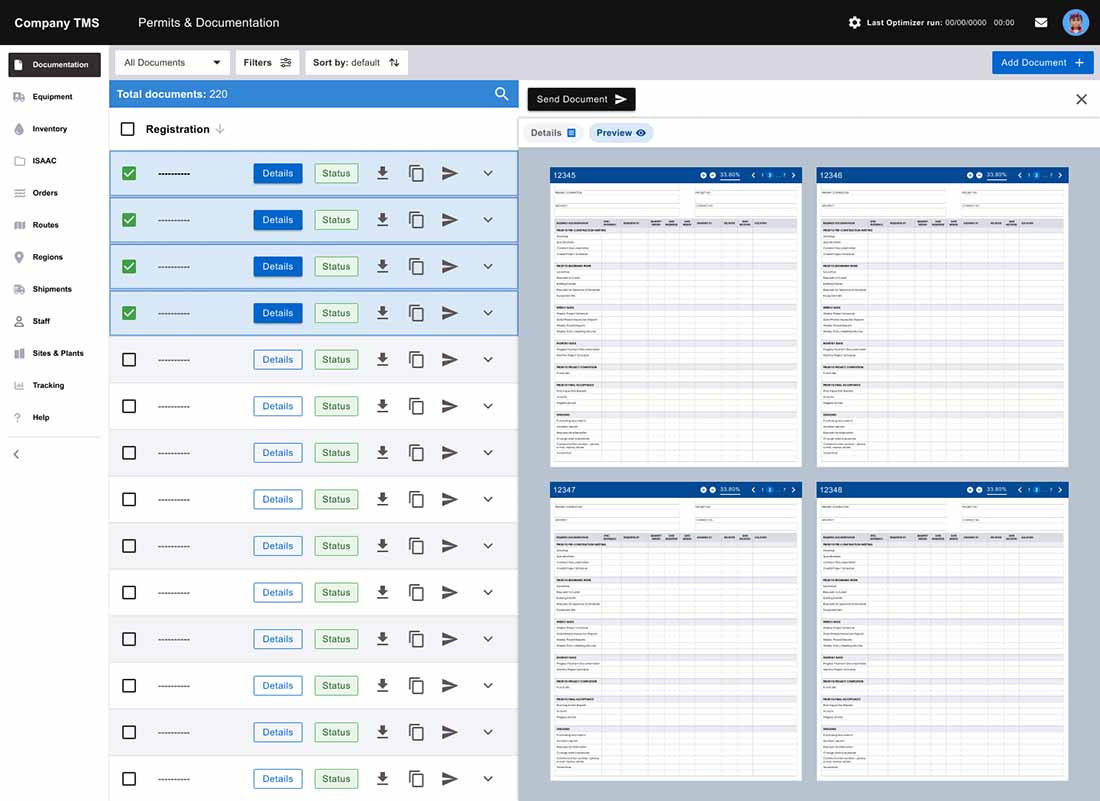Click the Equipment truck icon in the sidebar

(x=19, y=97)
